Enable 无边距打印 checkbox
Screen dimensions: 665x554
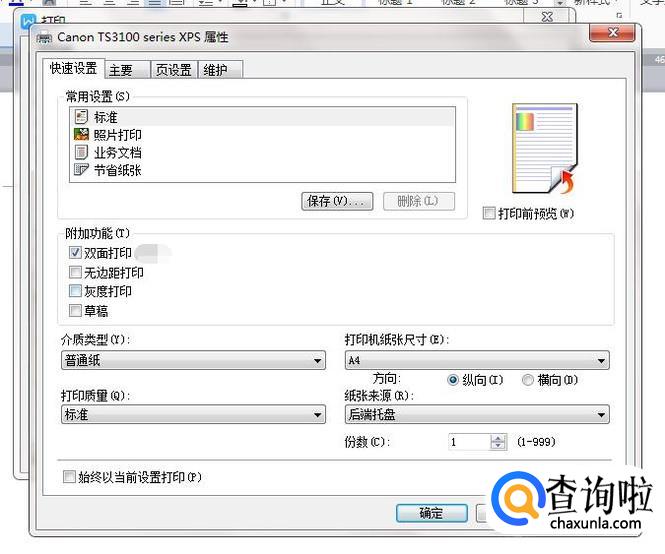[75, 272]
